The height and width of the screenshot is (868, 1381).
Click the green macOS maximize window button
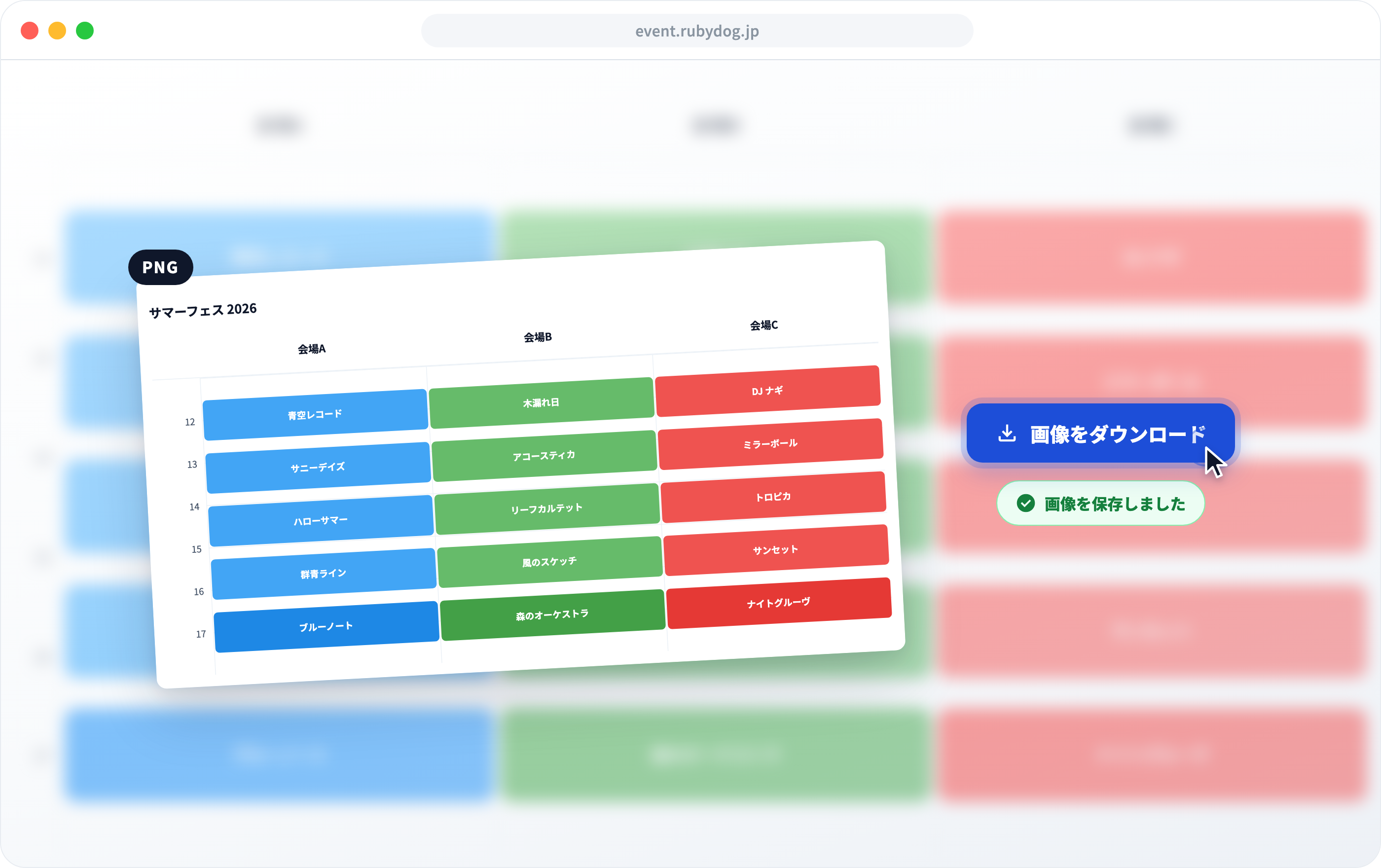click(85, 31)
